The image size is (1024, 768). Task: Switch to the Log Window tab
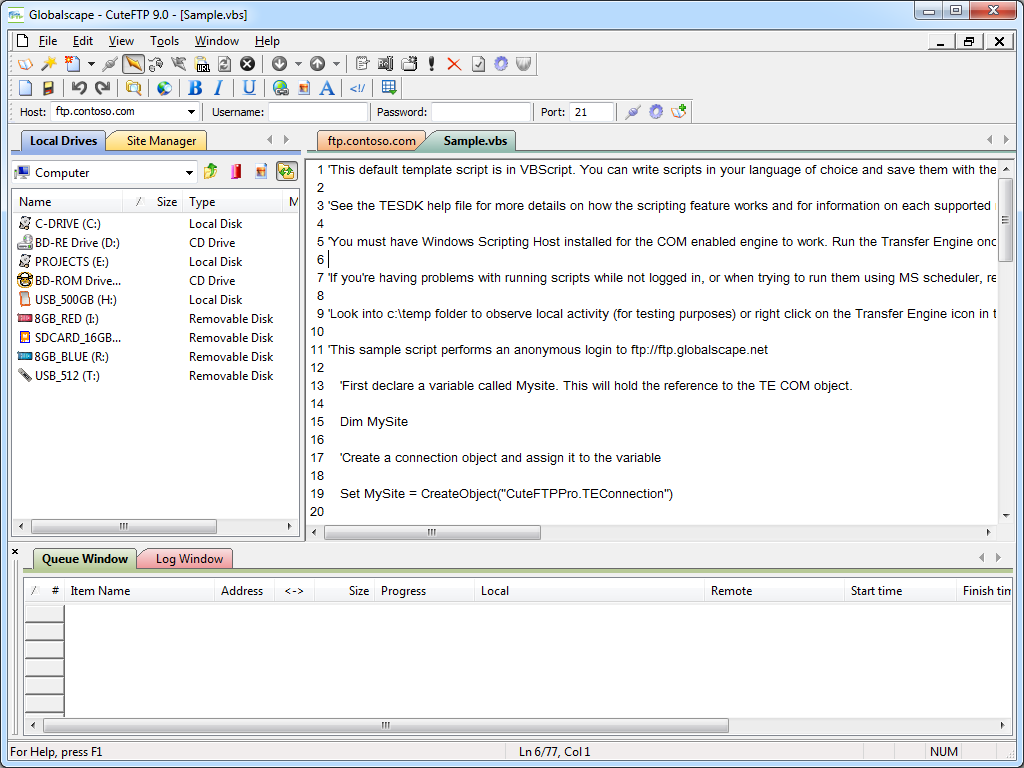pyautogui.click(x=189, y=559)
